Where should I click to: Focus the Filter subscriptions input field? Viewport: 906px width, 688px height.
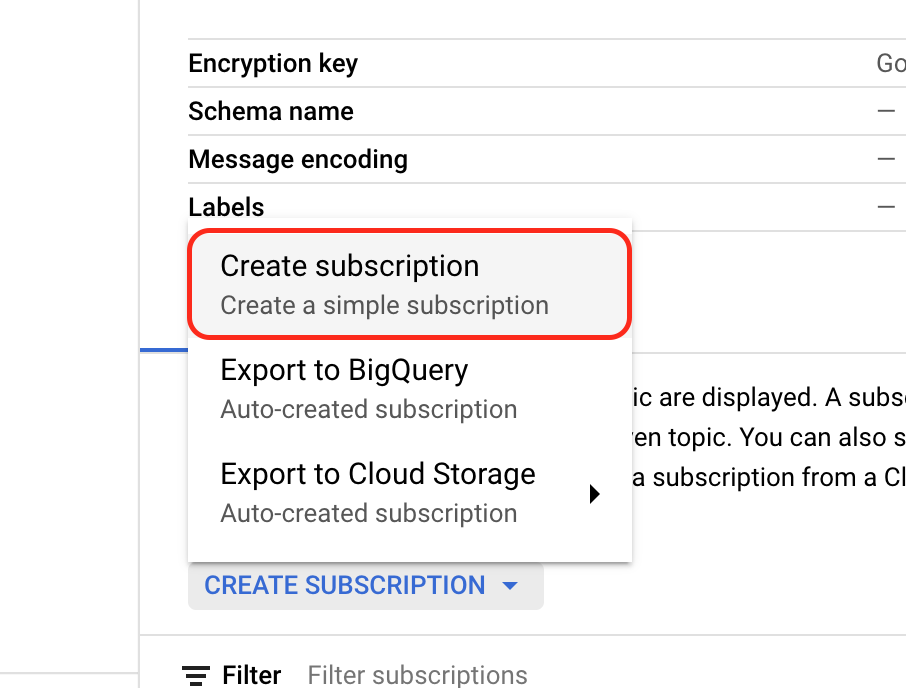[x=418, y=676]
